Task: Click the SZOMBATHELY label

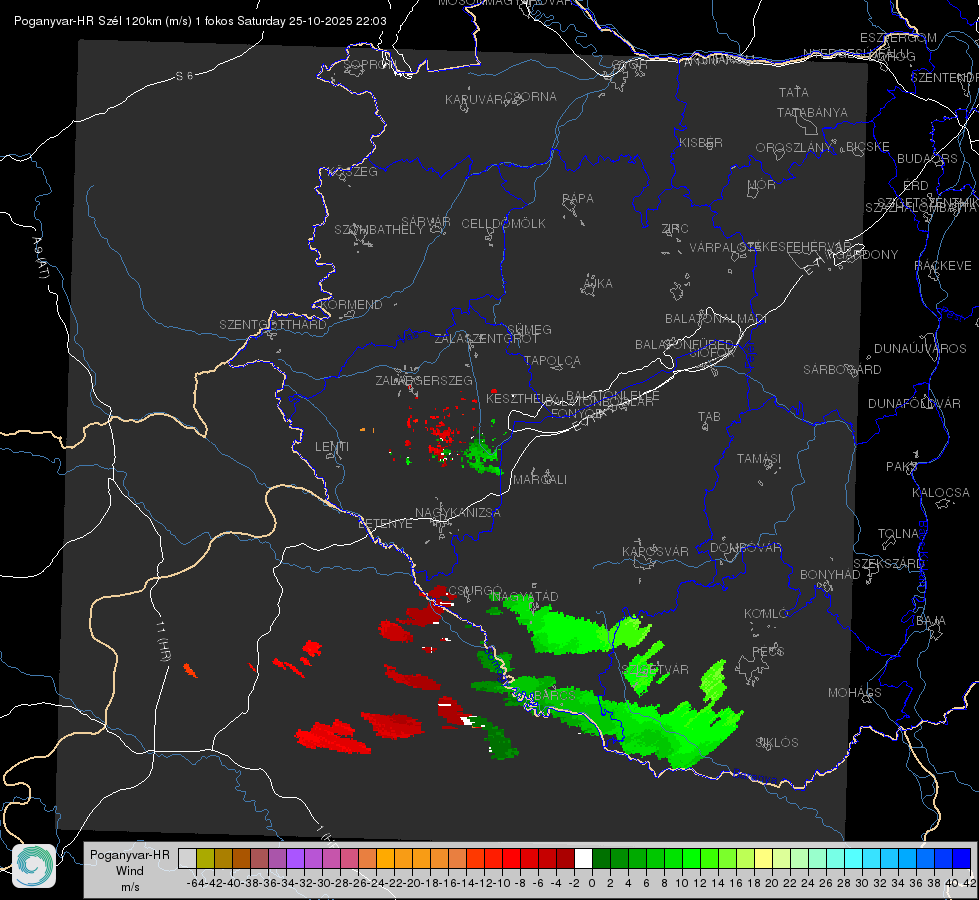Action: 379,230
